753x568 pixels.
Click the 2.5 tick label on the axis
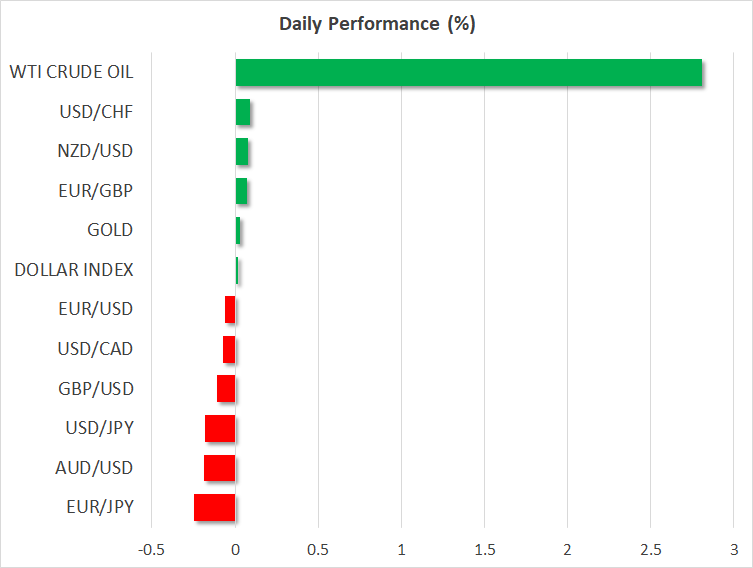pyautogui.click(x=650, y=549)
